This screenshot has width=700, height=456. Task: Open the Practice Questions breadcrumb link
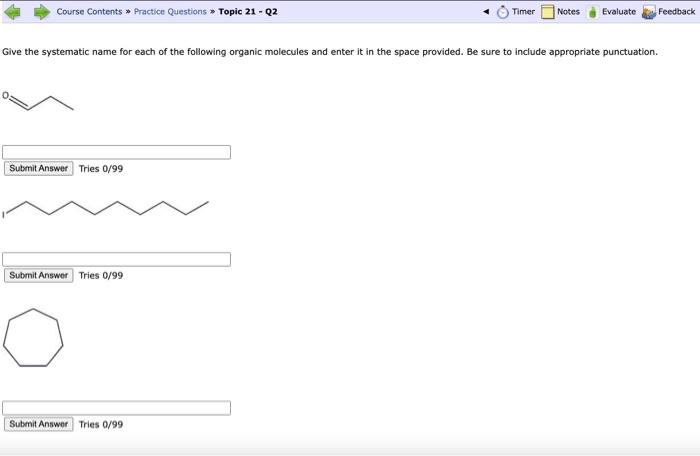(x=170, y=12)
